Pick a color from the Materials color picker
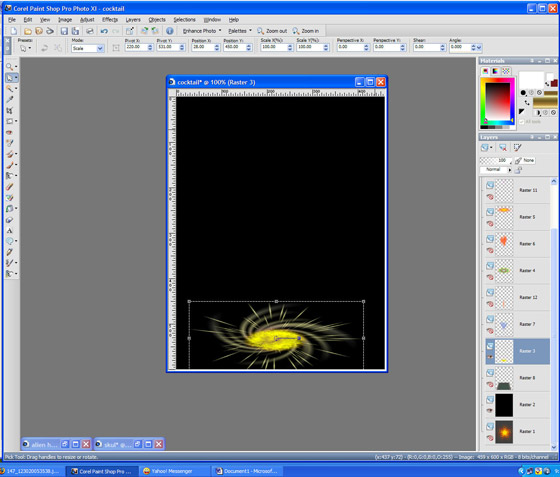Screen dimensions: 560x477 [497, 102]
